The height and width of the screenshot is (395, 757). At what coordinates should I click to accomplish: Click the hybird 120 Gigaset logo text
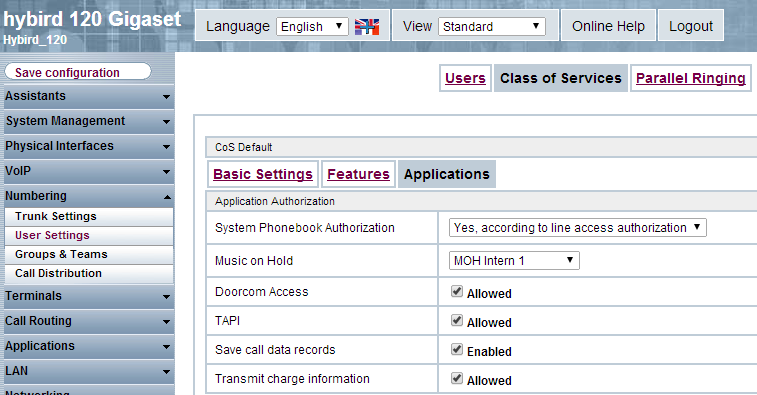coord(92,19)
